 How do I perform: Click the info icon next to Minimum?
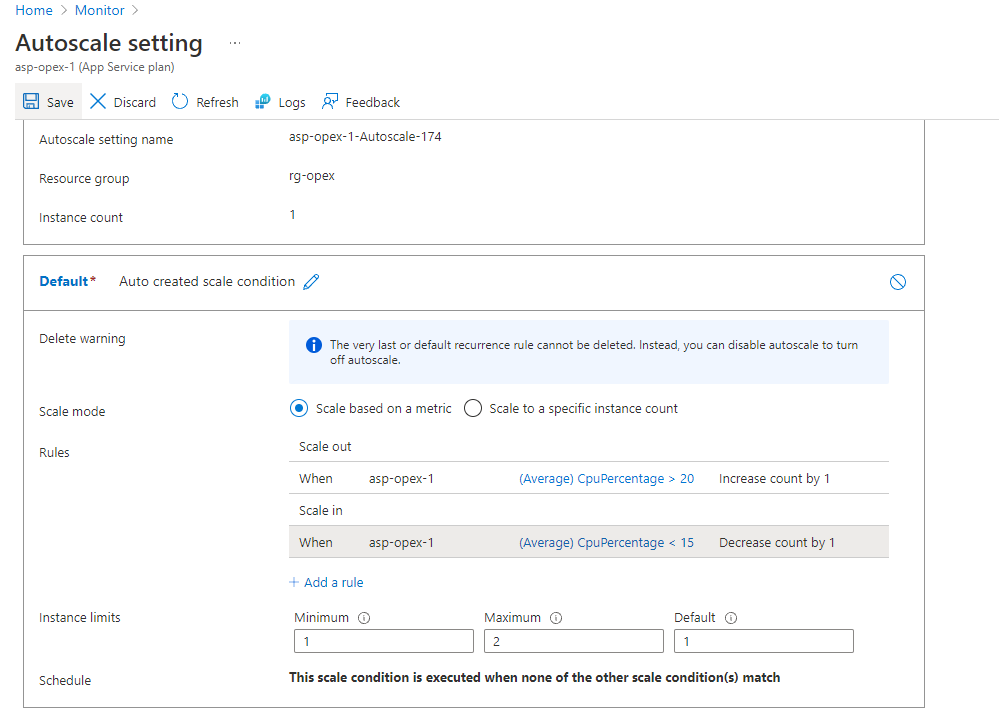(364, 618)
